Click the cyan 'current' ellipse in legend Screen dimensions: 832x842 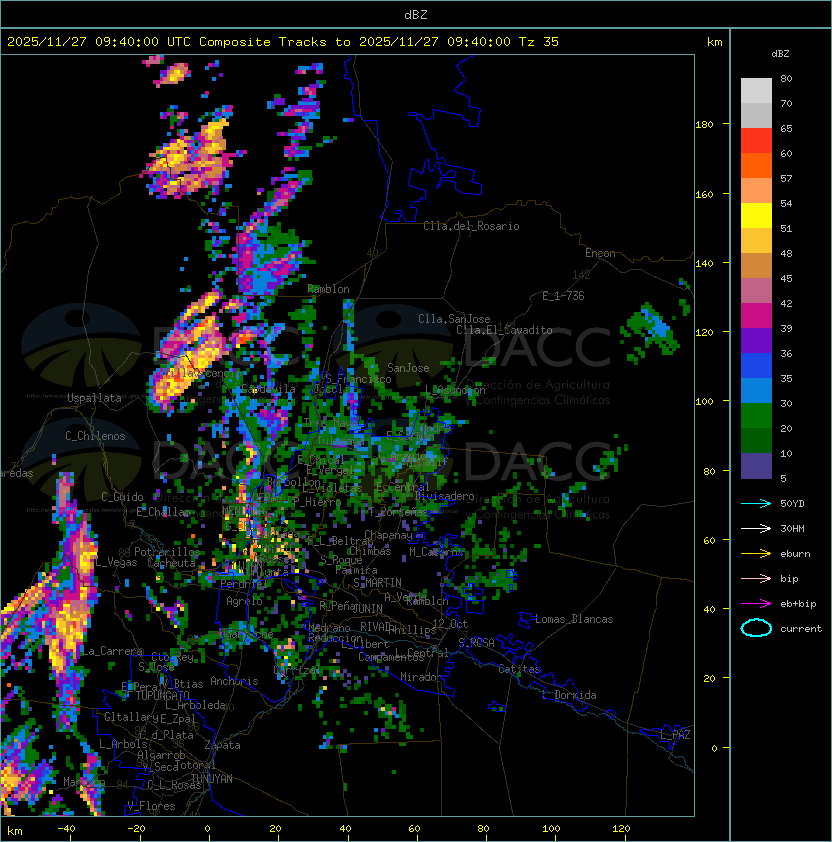756,628
